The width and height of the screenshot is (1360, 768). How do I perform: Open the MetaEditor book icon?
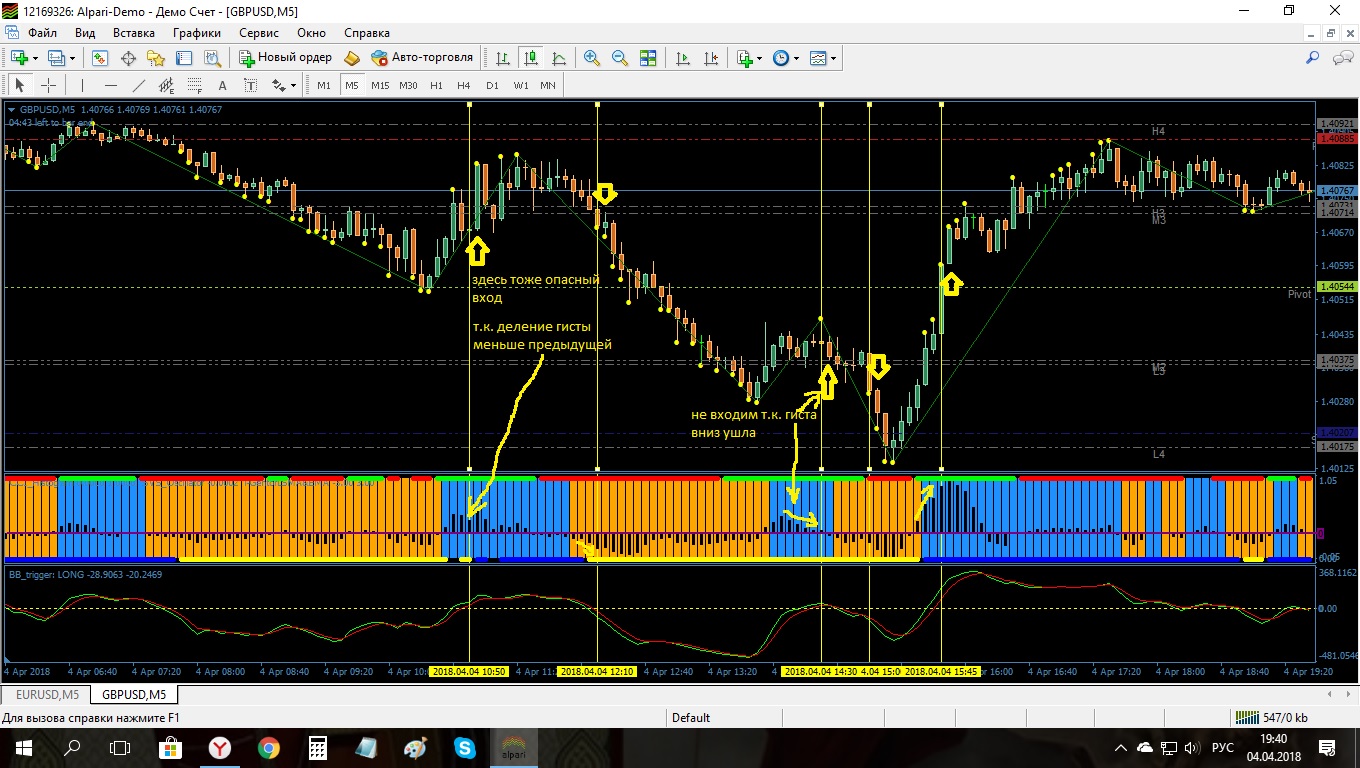351,58
